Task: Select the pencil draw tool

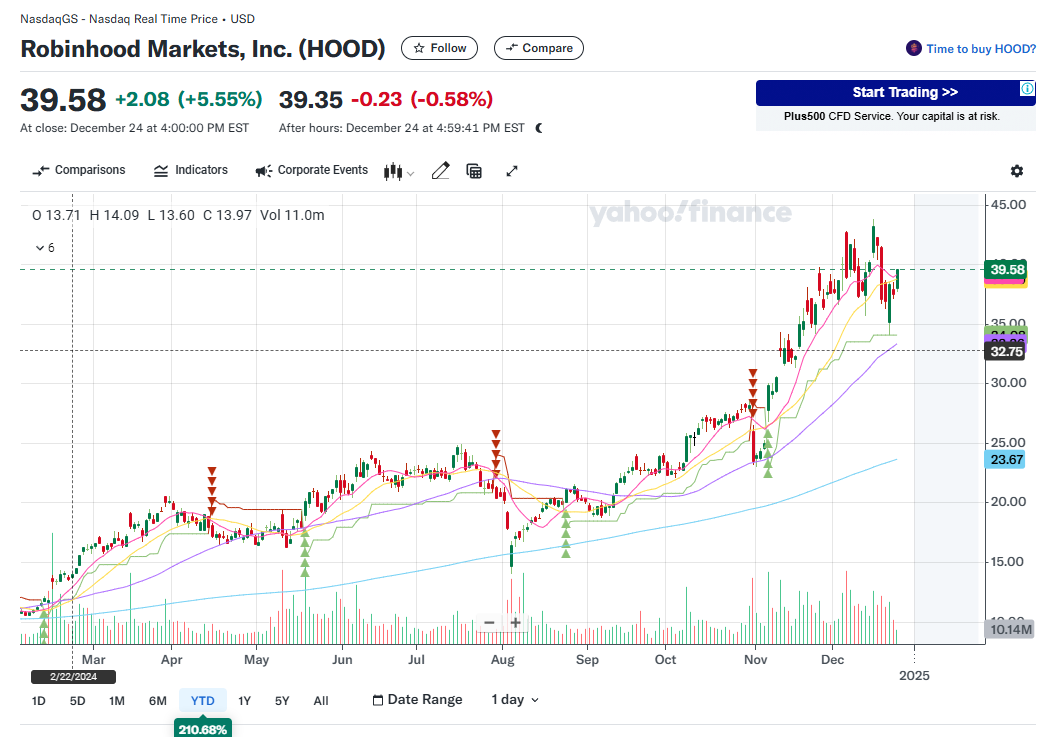Action: (440, 171)
